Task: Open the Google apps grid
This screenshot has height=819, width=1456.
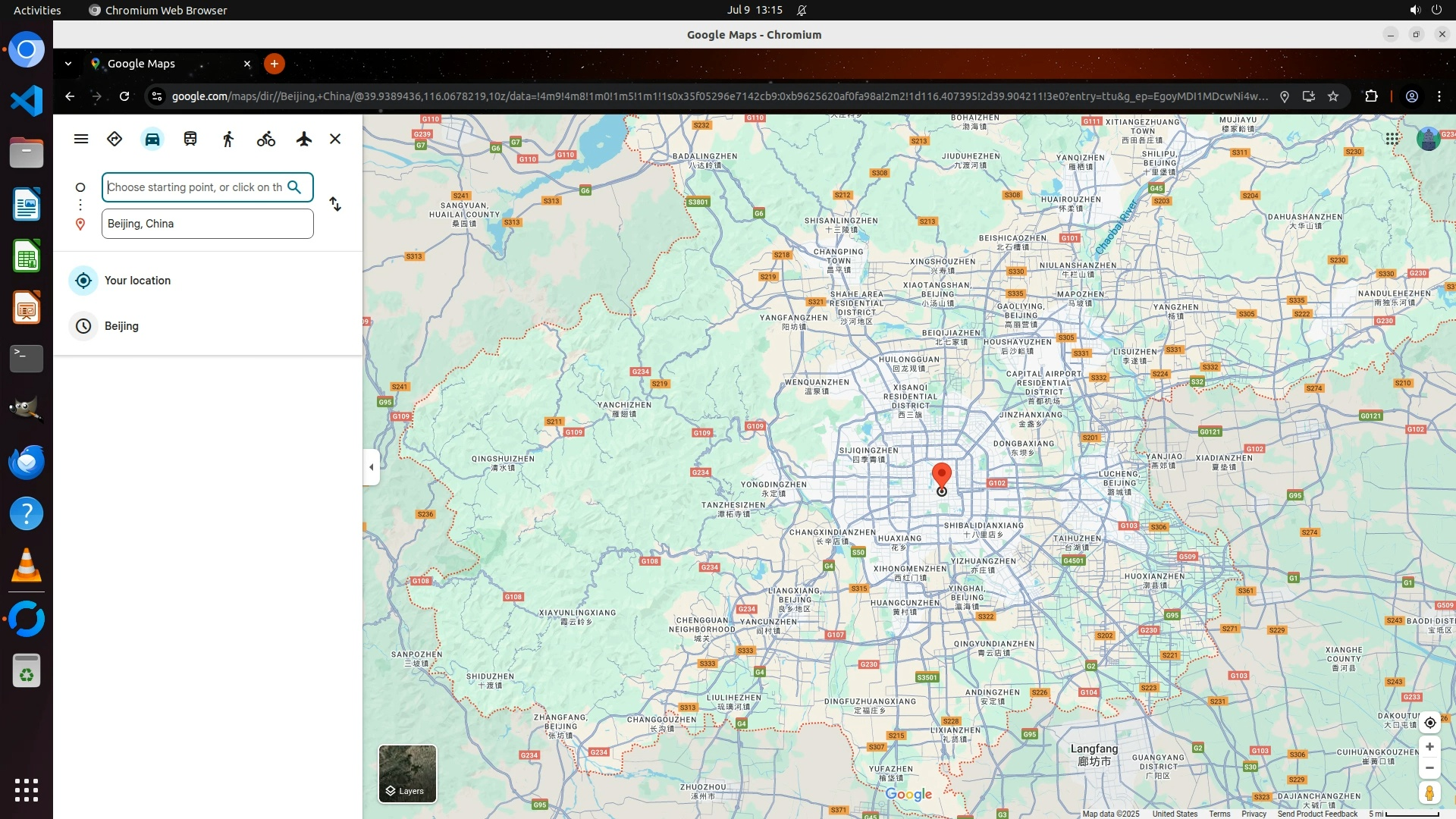Action: (1392, 139)
